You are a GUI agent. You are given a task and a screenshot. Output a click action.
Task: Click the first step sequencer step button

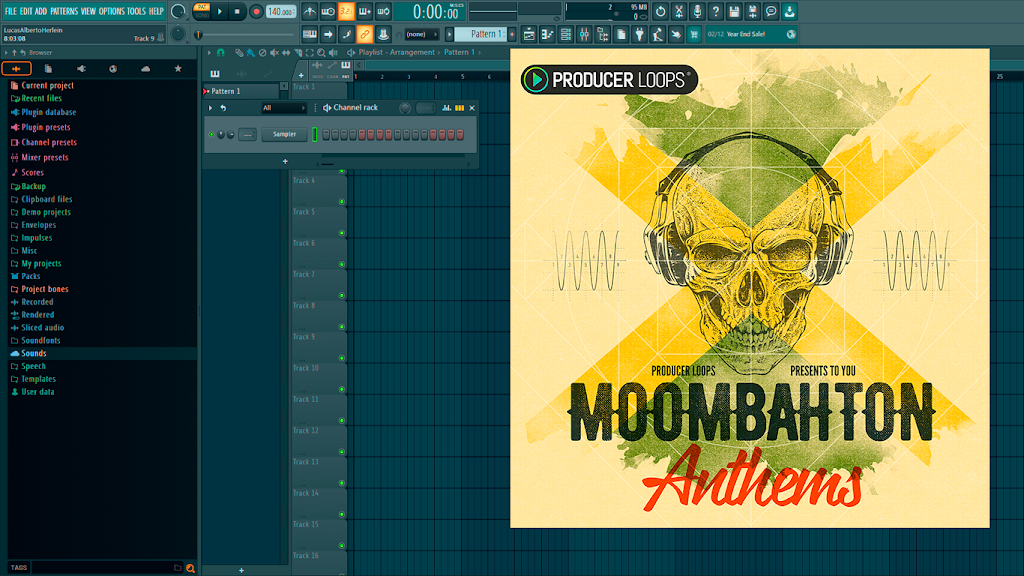coord(326,135)
